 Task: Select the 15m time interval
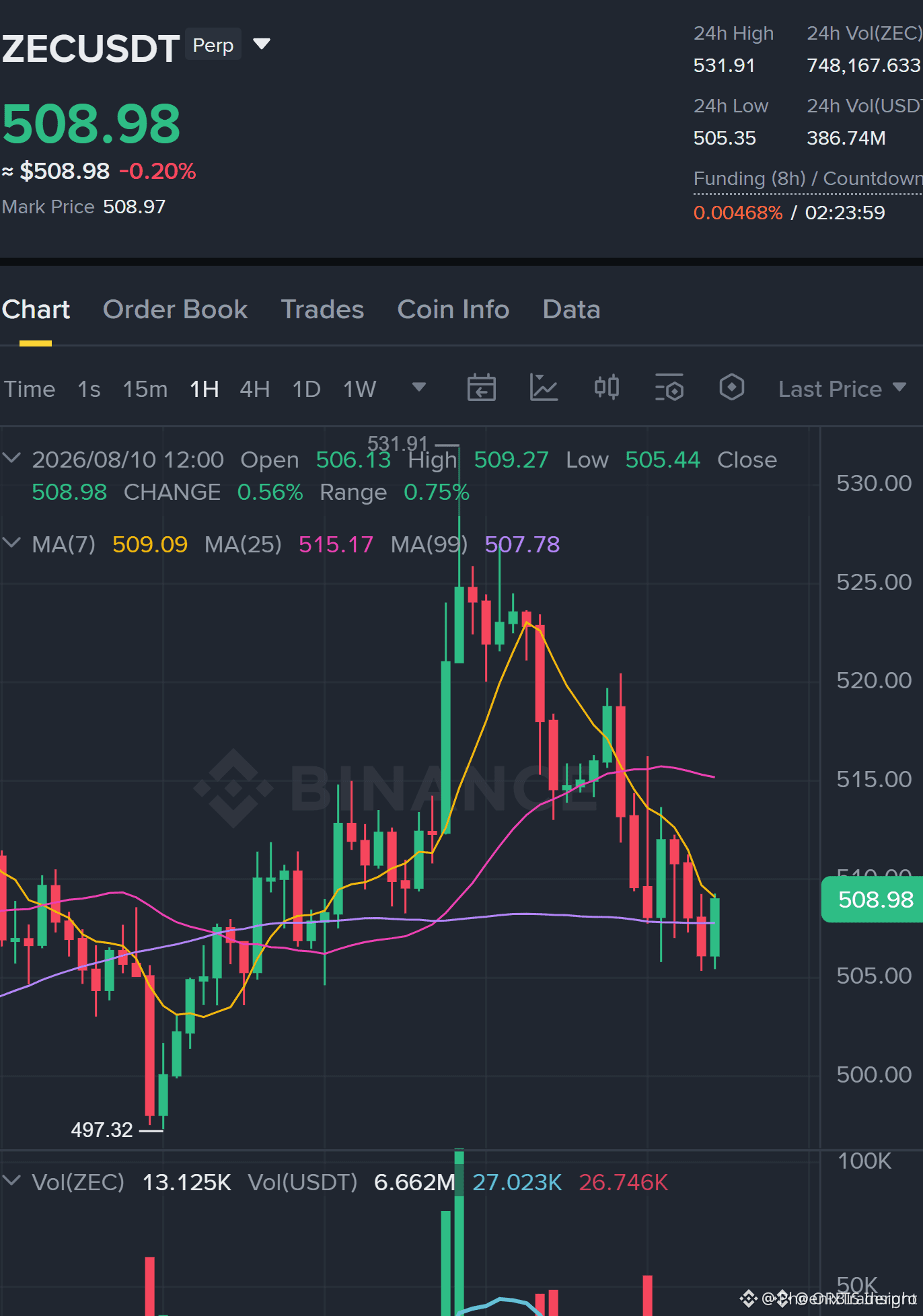pos(145,389)
